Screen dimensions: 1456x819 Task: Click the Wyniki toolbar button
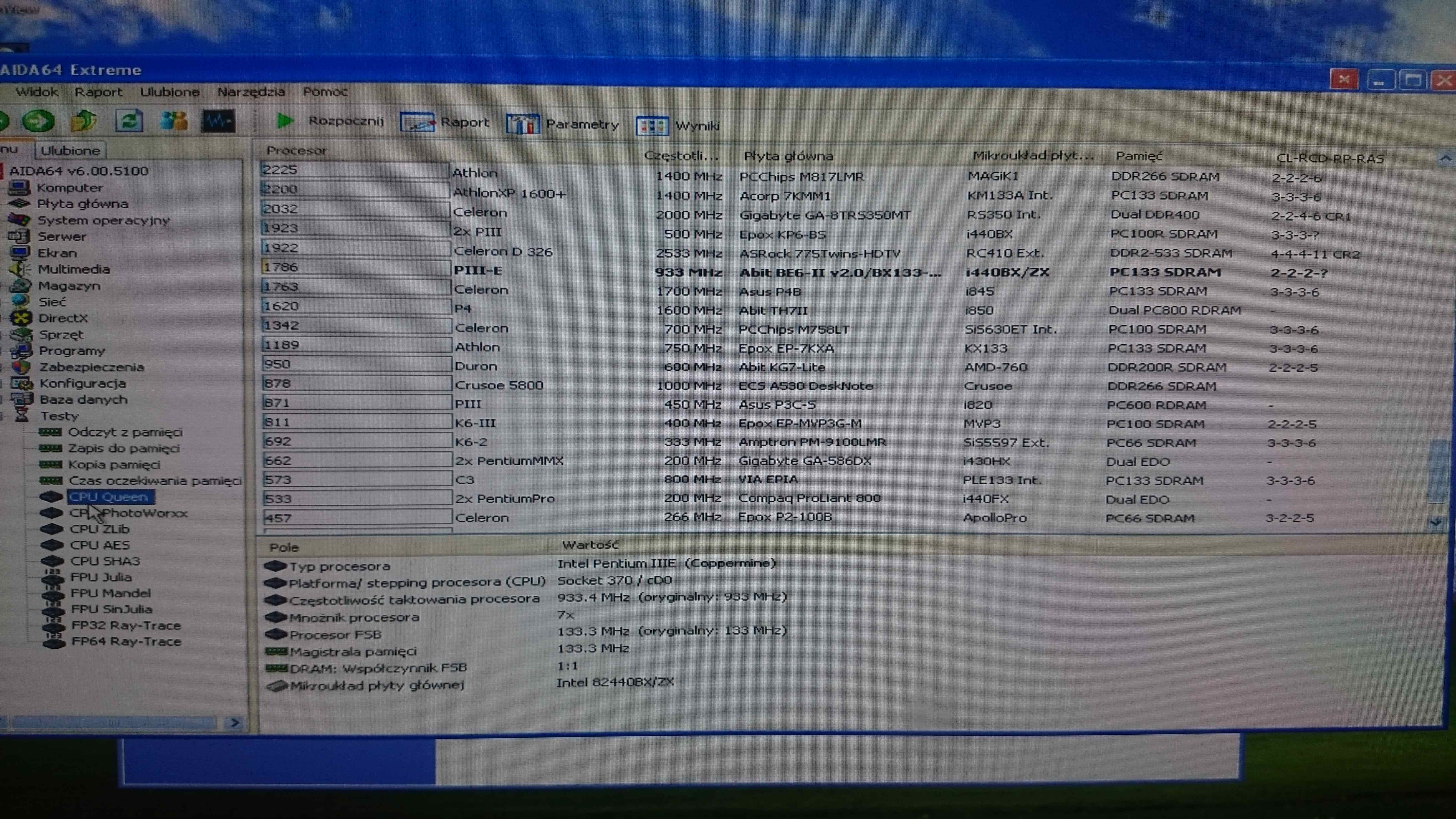click(678, 125)
